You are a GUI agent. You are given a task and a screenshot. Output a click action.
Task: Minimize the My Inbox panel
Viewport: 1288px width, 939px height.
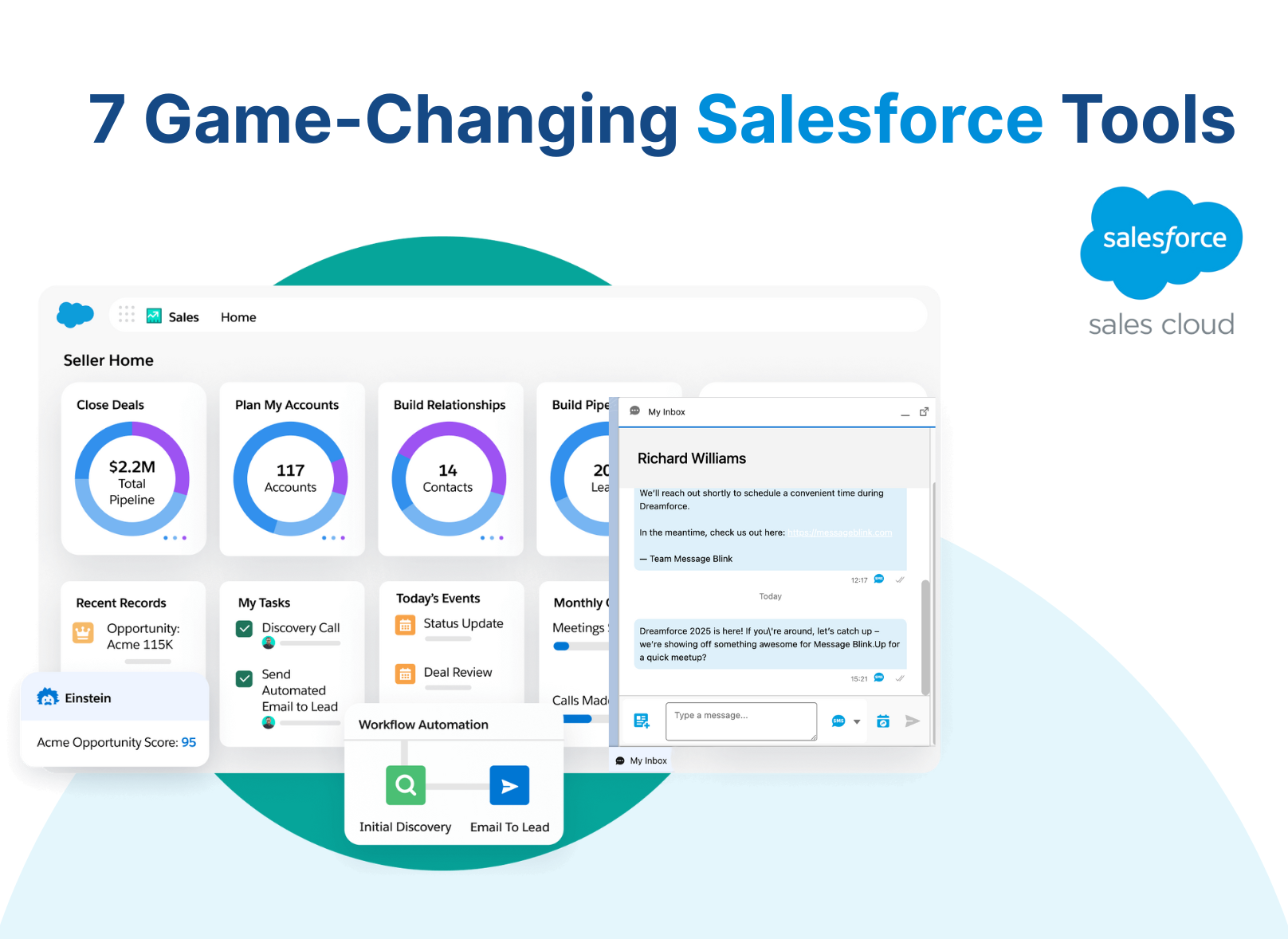tap(905, 414)
